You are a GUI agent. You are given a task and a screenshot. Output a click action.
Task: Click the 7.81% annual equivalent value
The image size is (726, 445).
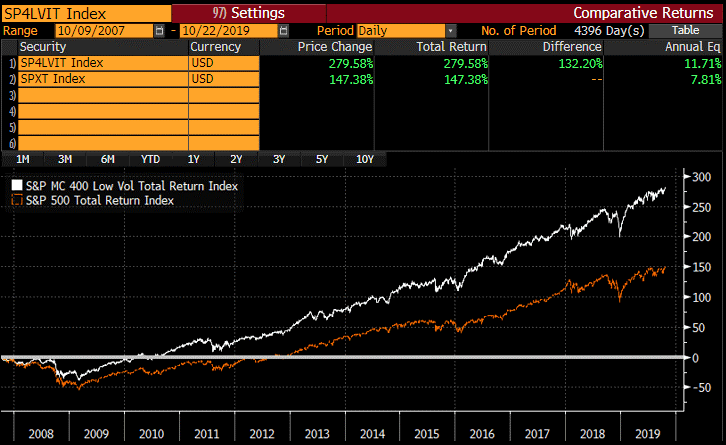pos(706,80)
